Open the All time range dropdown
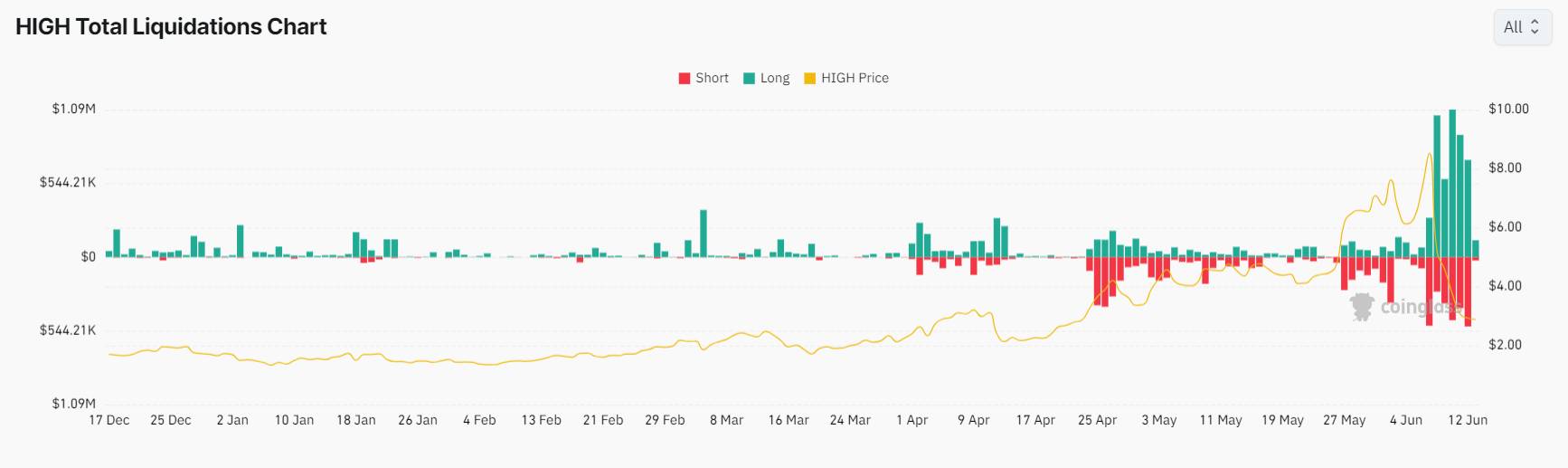 pyautogui.click(x=1522, y=27)
